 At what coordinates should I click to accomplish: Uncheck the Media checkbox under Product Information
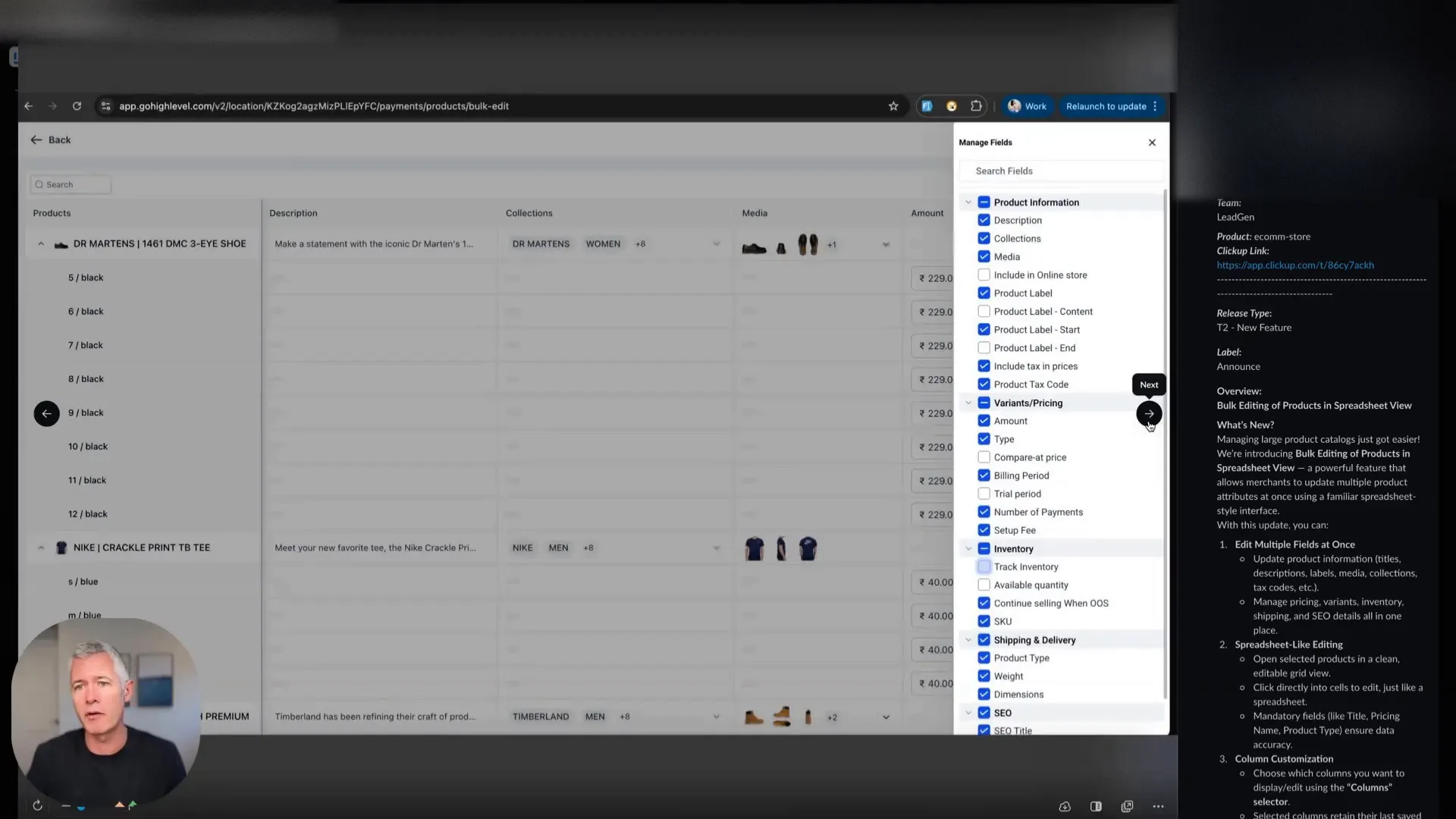[x=984, y=256]
